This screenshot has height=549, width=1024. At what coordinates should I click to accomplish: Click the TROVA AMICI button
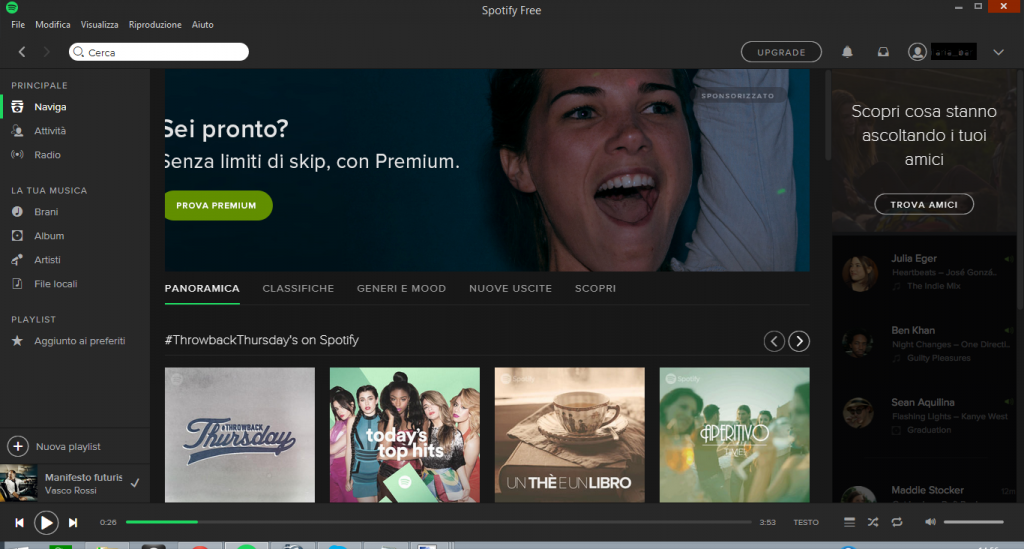point(924,204)
